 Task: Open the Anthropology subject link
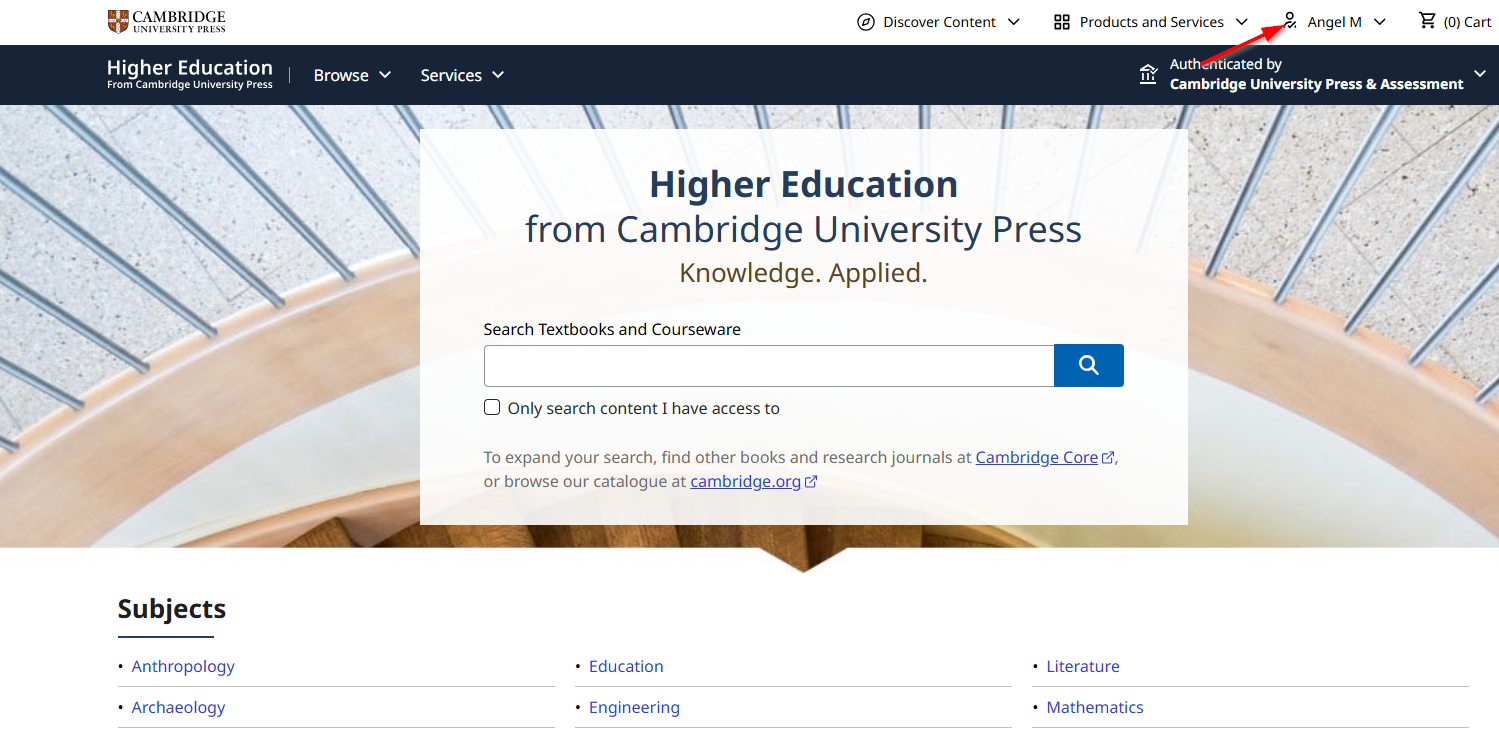(x=183, y=666)
